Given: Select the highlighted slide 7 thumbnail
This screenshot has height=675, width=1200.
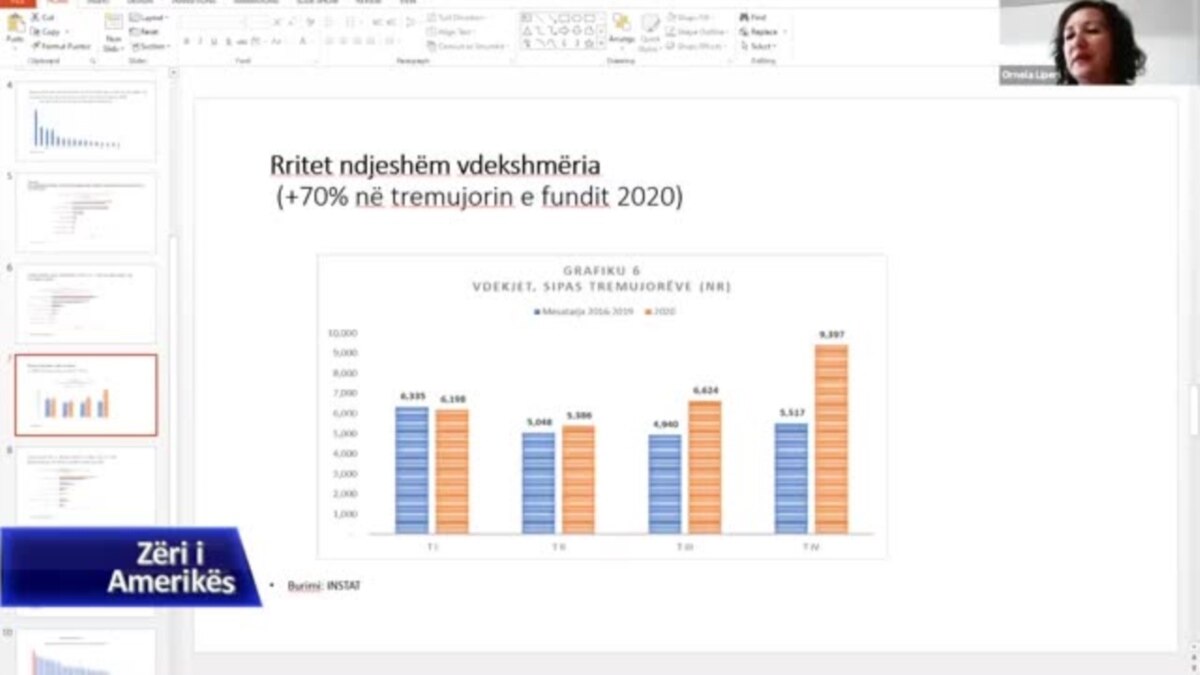Looking at the screenshot, I should 86,395.
